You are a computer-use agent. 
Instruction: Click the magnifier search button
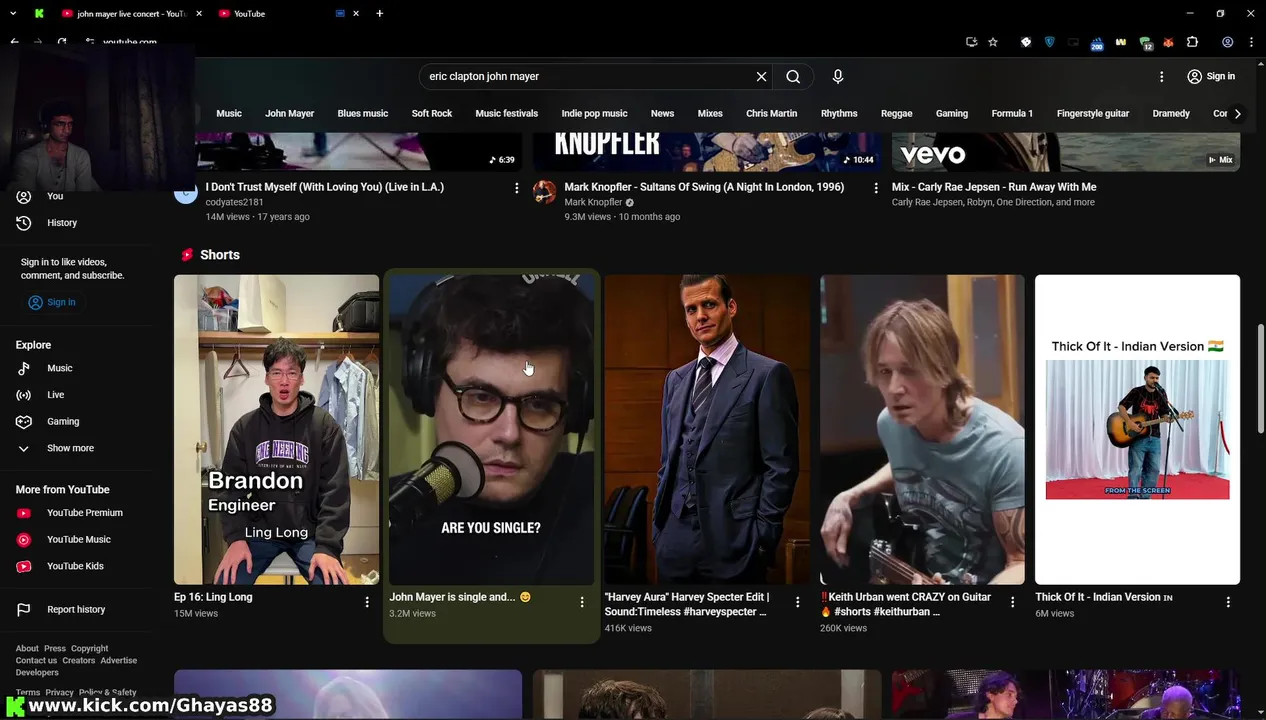point(793,76)
